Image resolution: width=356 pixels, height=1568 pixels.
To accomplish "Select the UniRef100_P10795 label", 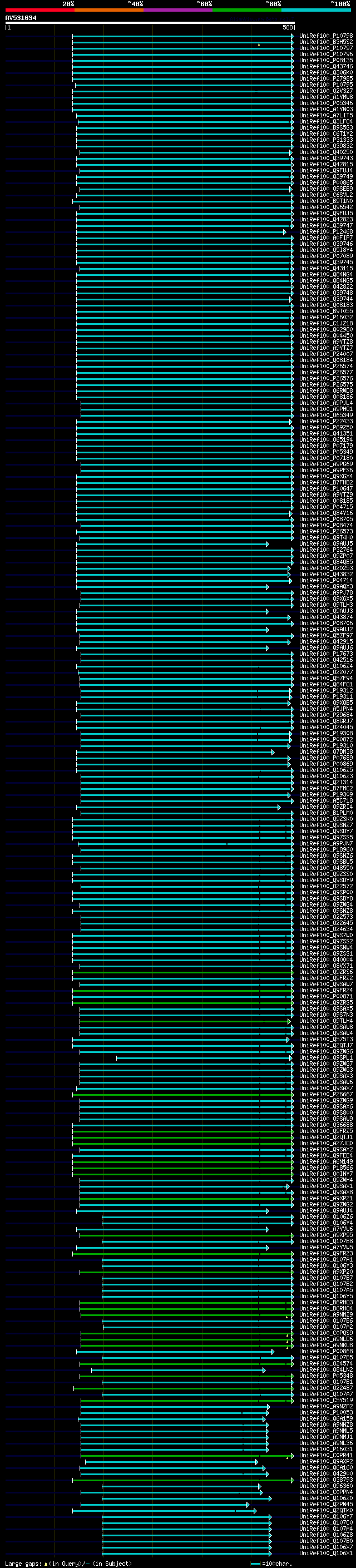I will [x=326, y=85].
